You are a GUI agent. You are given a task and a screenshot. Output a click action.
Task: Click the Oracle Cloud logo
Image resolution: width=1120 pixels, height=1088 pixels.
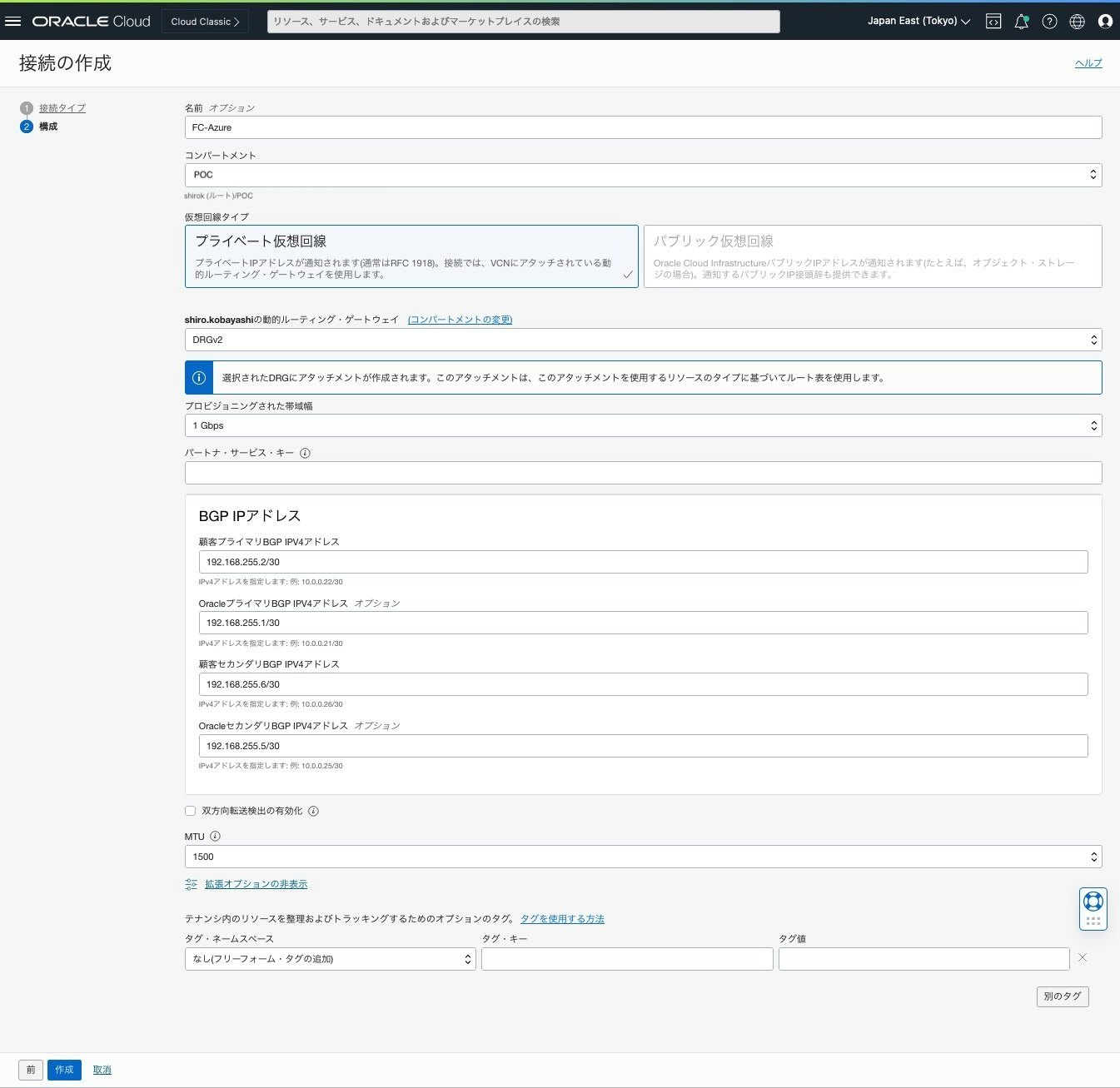[x=92, y=22]
